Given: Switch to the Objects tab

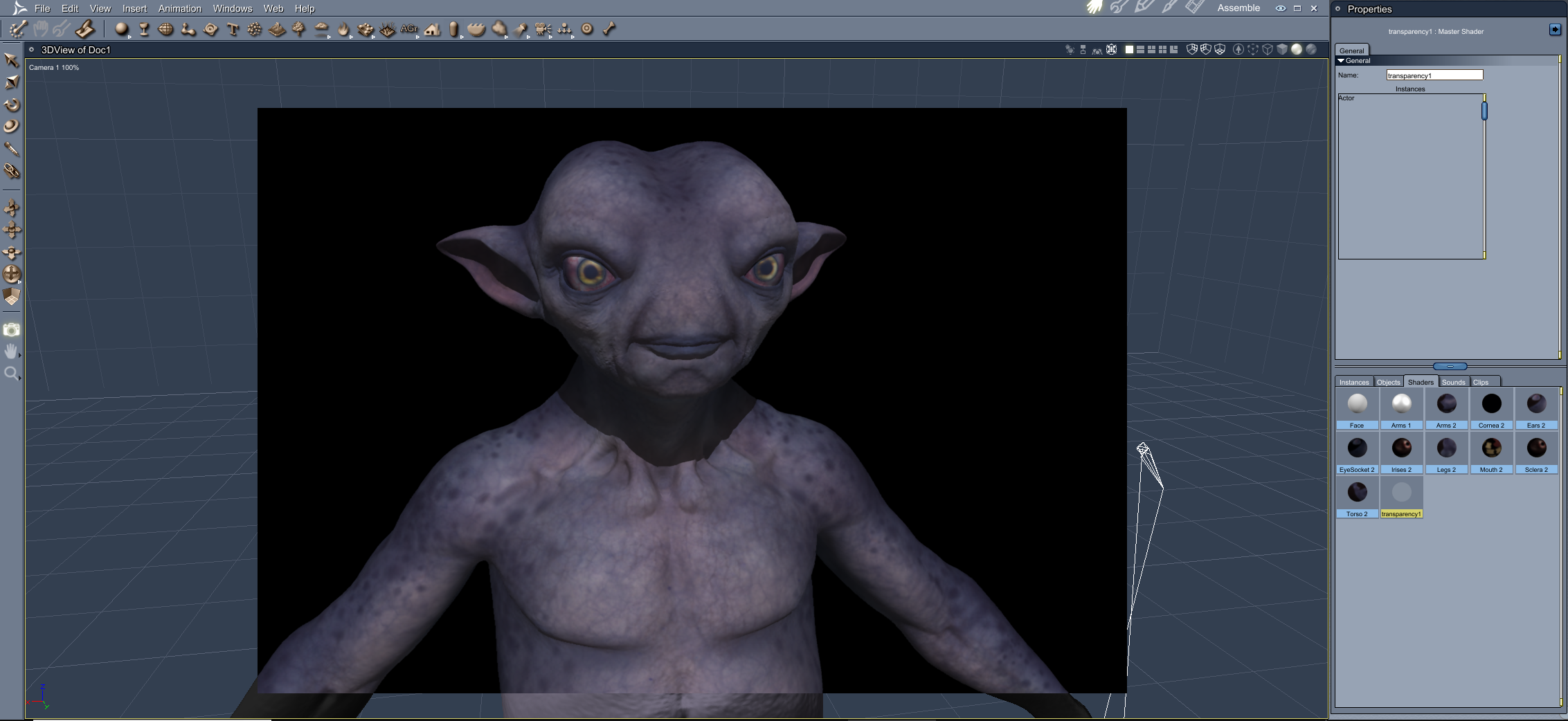Looking at the screenshot, I should 1388,382.
